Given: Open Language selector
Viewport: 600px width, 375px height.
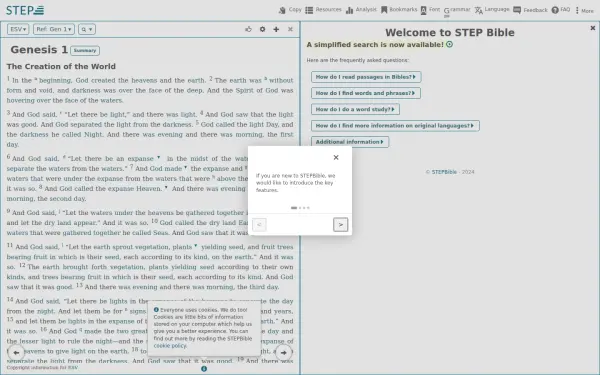Looking at the screenshot, I should (x=492, y=10).
